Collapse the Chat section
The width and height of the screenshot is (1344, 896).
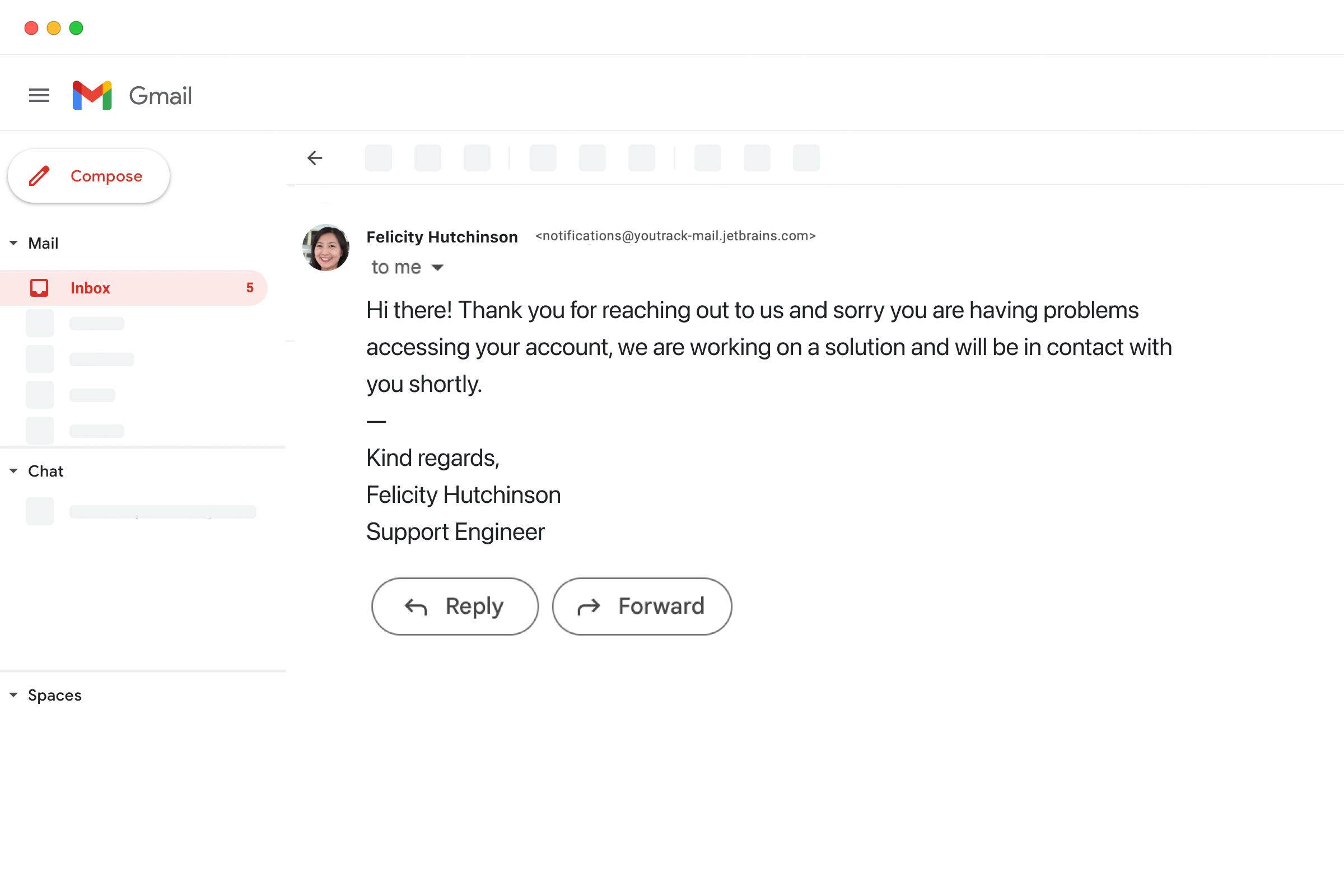pyautogui.click(x=13, y=470)
